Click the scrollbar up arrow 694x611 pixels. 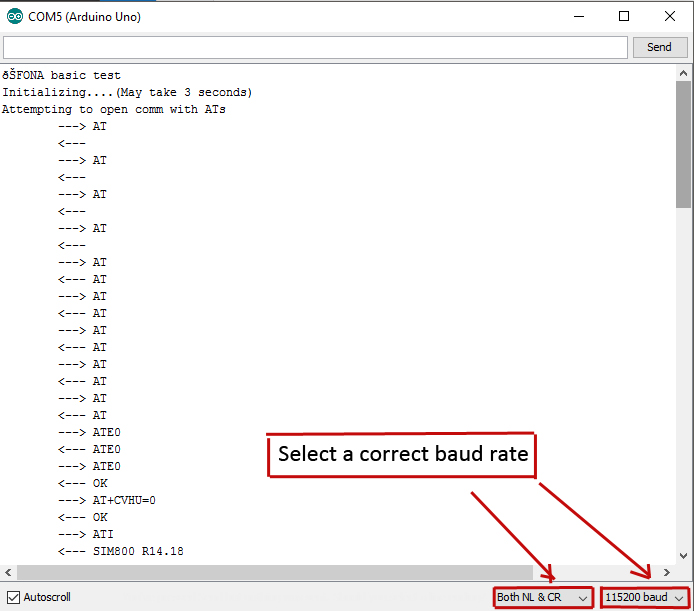[x=684, y=73]
